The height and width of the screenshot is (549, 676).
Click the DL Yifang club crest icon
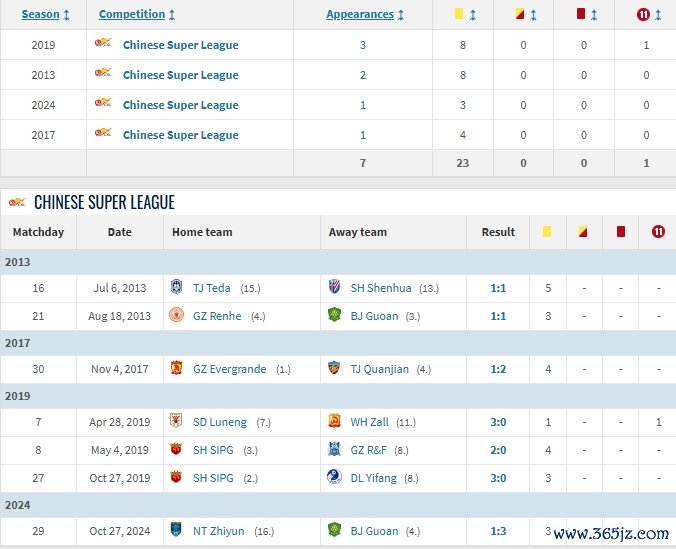click(x=334, y=478)
